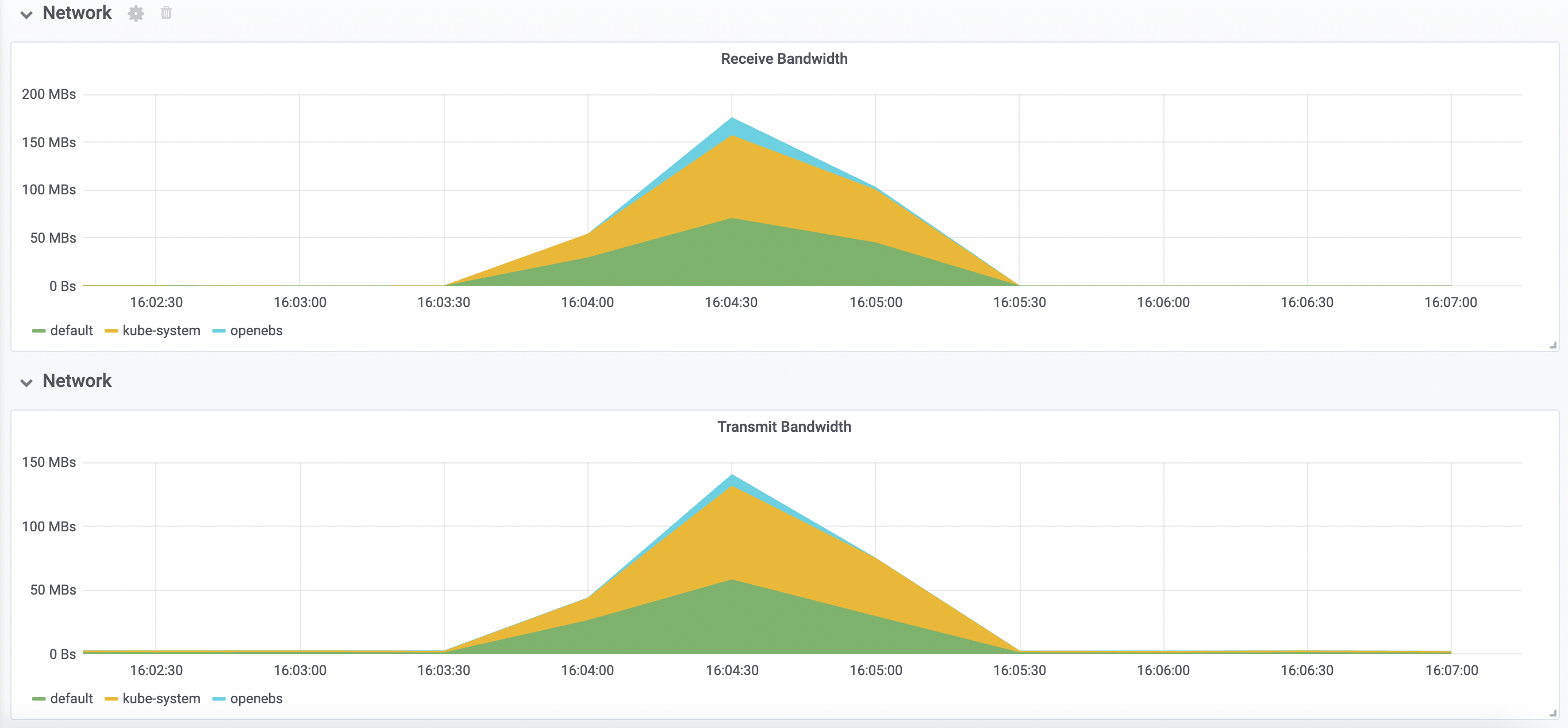Toggle openebs series in Transmit Bandwidth legend

coord(256,699)
